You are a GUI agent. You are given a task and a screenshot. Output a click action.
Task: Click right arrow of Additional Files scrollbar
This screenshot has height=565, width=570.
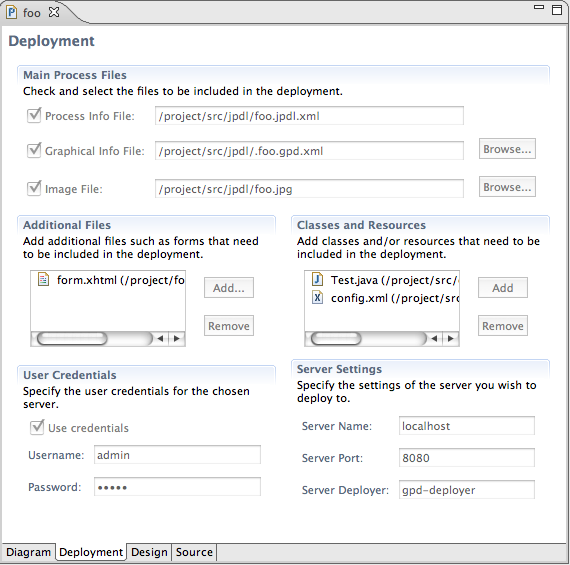pyautogui.click(x=177, y=338)
